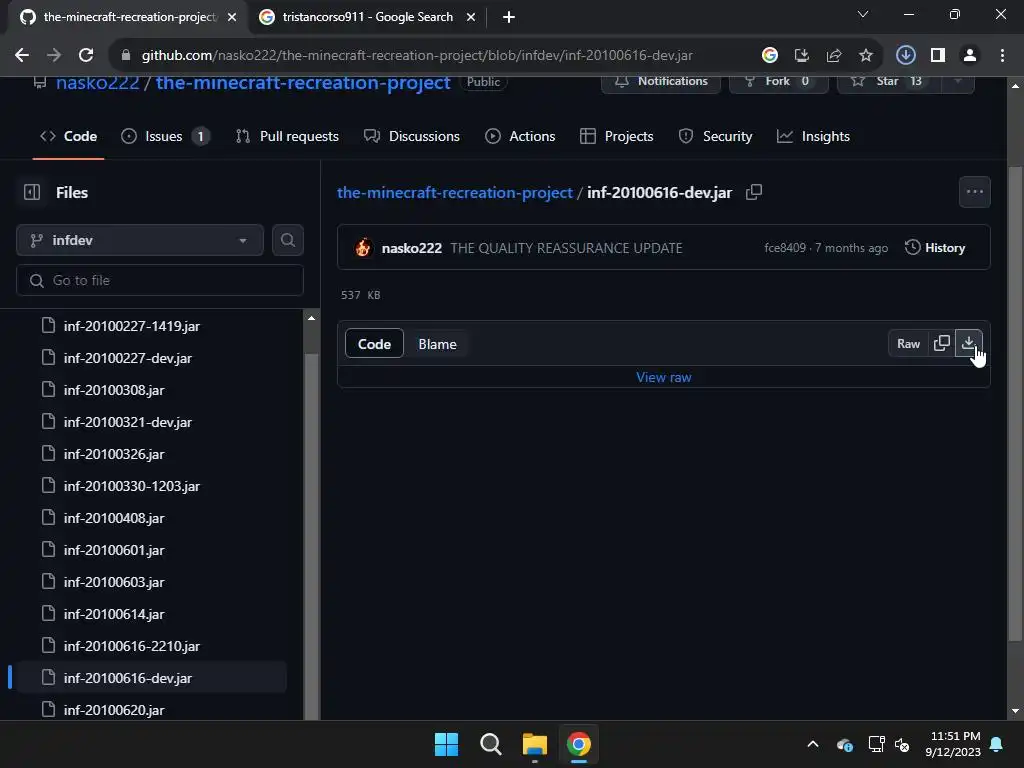Reload the GitHub page

(x=86, y=56)
